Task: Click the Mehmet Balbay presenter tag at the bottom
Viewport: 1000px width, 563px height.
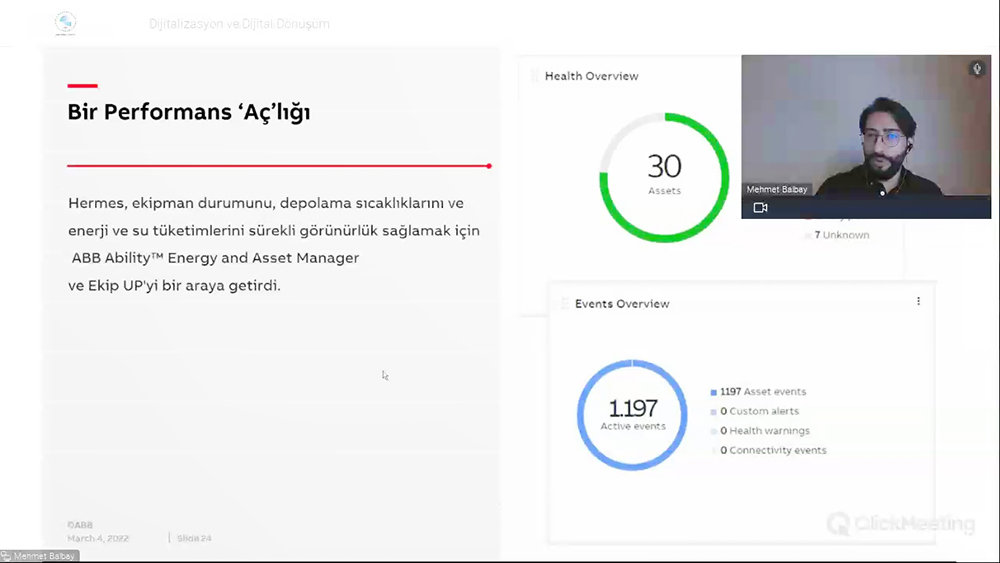Action: tap(40, 556)
